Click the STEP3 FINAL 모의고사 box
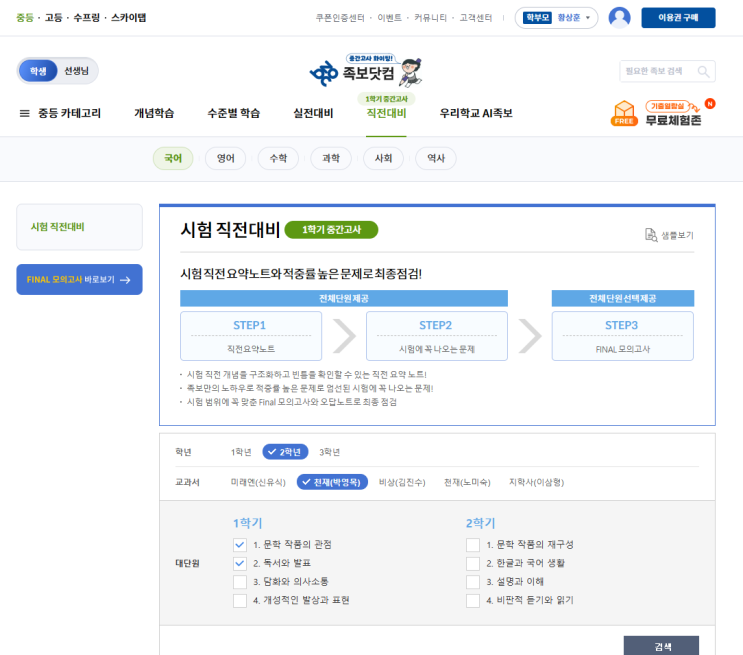743x655 pixels. 623,336
